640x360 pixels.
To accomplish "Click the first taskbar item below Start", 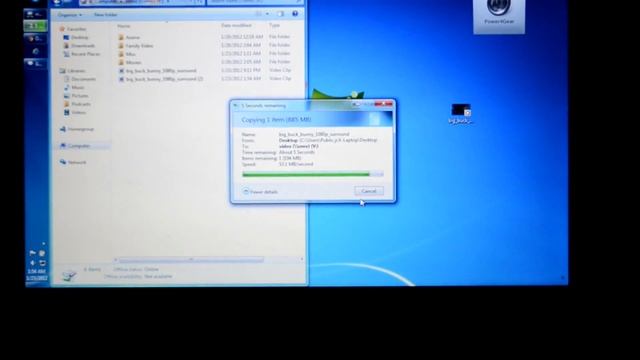I will (36, 14).
